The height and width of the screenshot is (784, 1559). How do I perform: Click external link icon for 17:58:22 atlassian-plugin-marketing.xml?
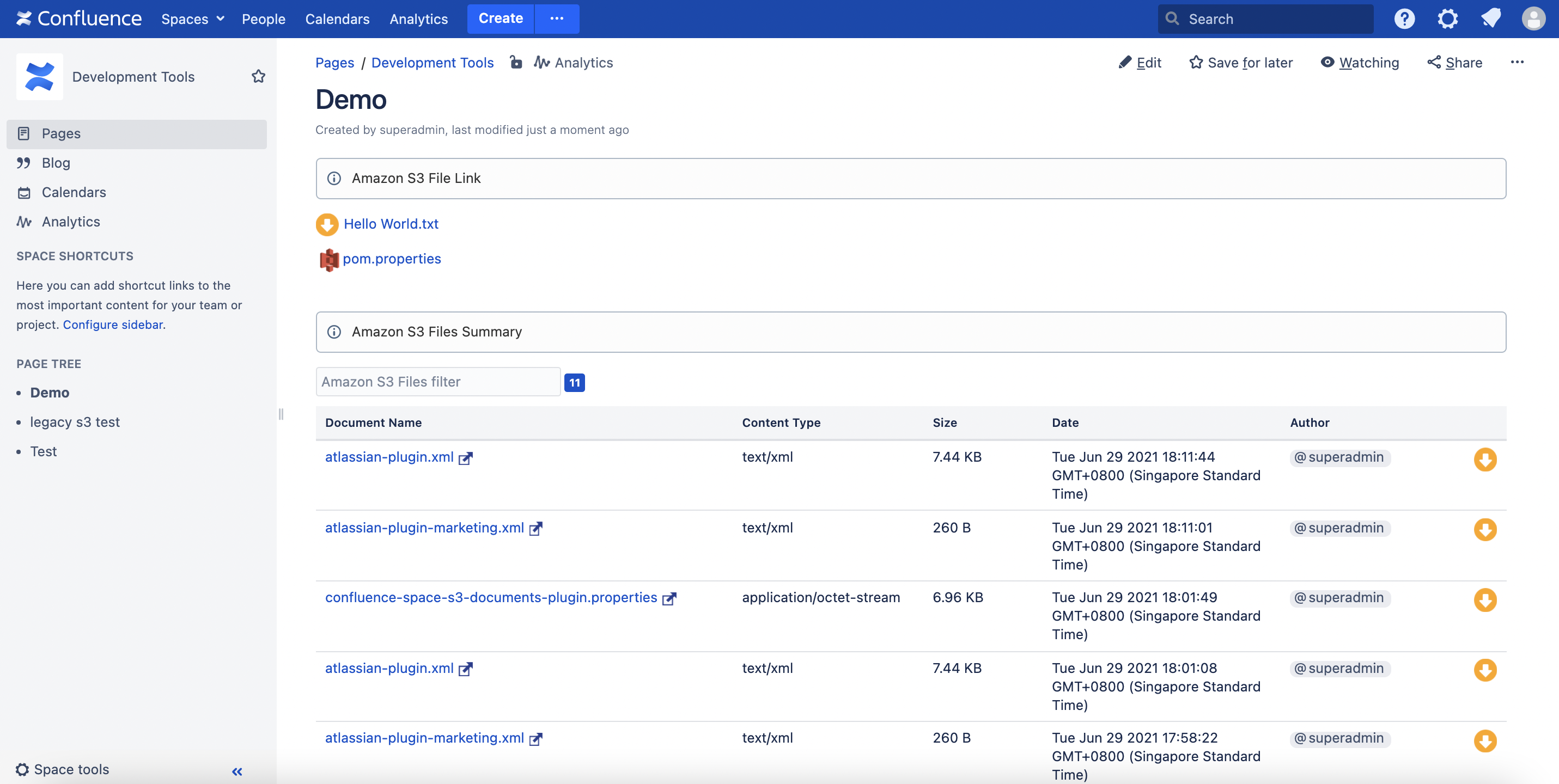(x=535, y=739)
